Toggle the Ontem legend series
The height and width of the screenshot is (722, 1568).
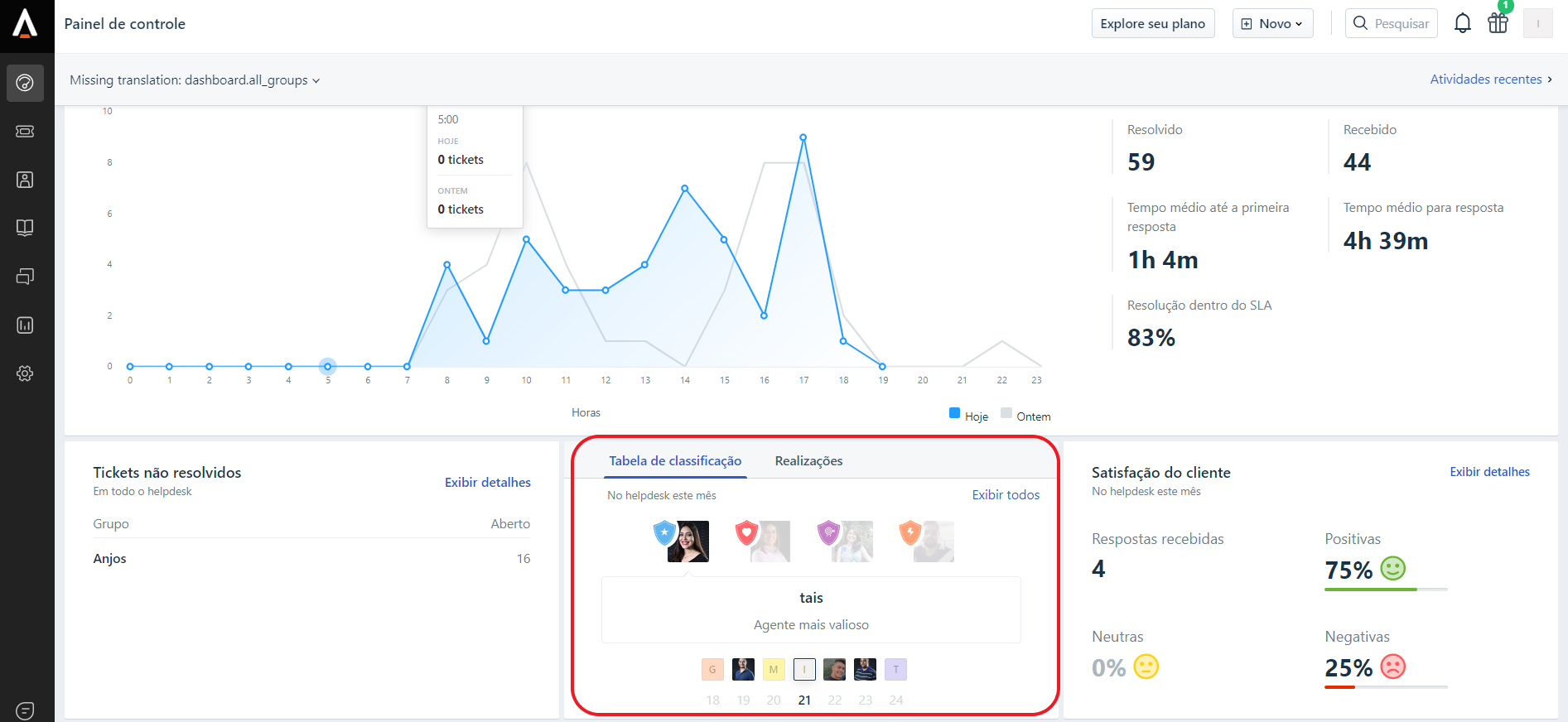1025,416
